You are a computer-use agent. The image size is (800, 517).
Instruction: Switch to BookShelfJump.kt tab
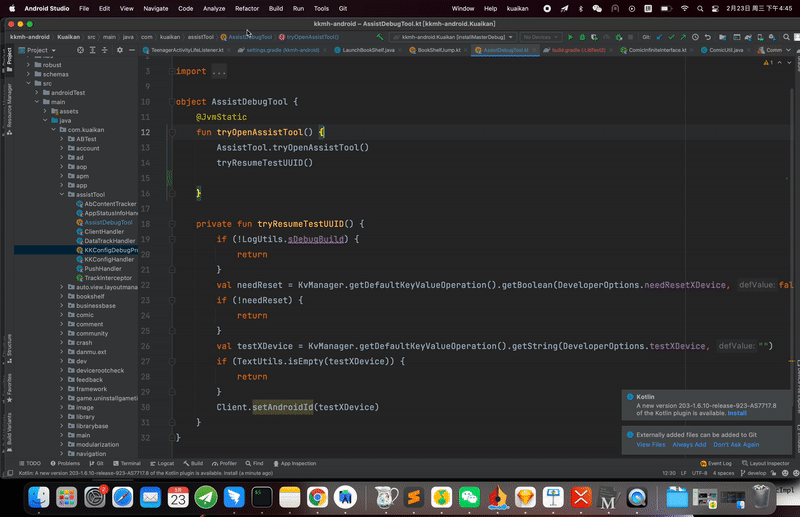tap(438, 50)
